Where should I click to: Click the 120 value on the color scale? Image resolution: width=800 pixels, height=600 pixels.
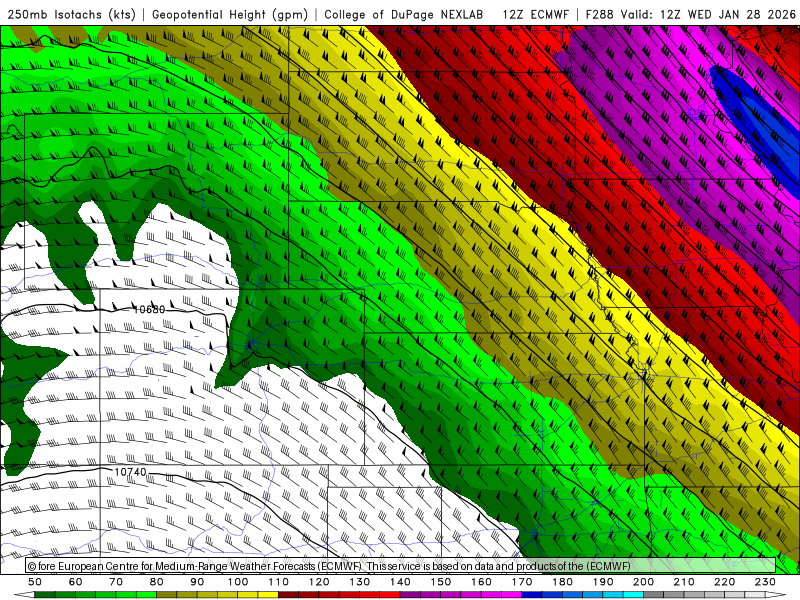[x=319, y=582]
